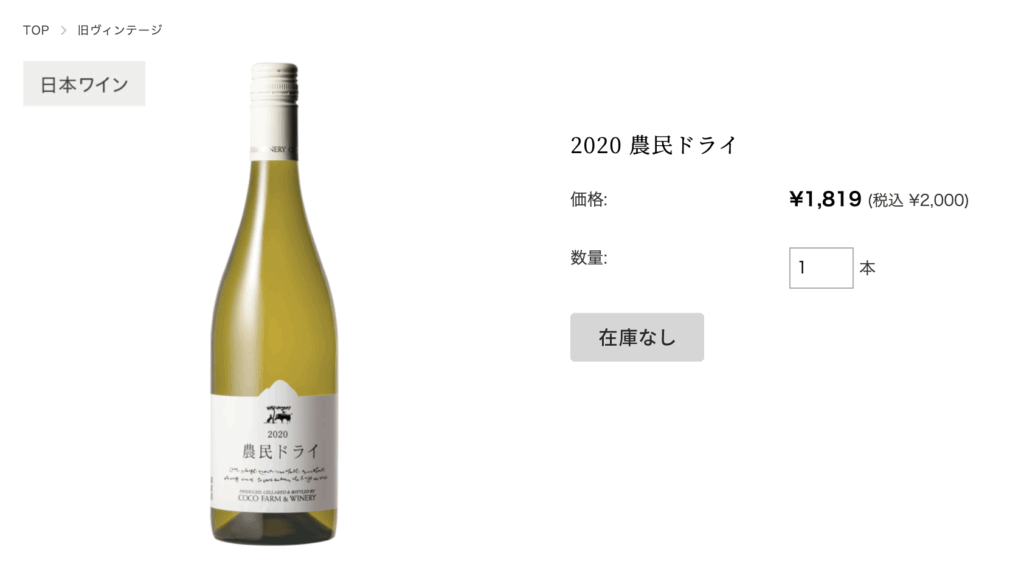This screenshot has height=581, width=1024.
Task: Click the breadcrumb chevron separator
Action: (63, 30)
